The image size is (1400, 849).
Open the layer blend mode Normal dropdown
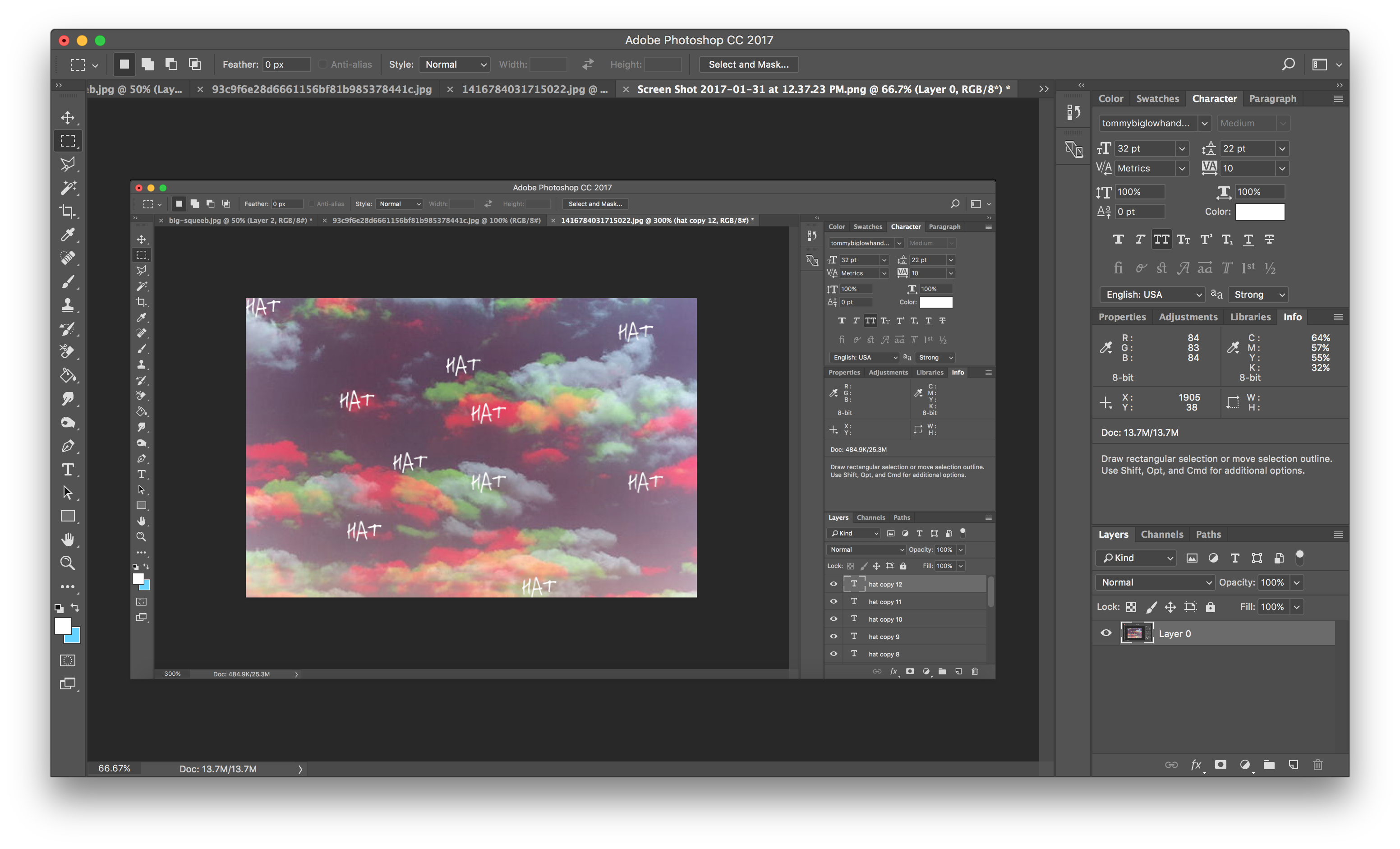tap(1155, 582)
